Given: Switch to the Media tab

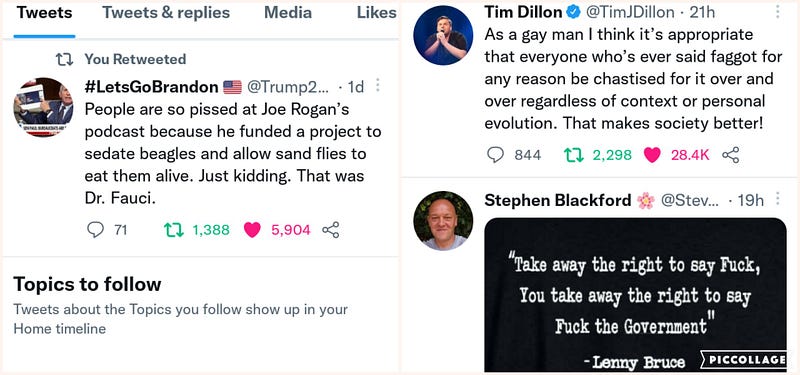Looking at the screenshot, I should [288, 13].
